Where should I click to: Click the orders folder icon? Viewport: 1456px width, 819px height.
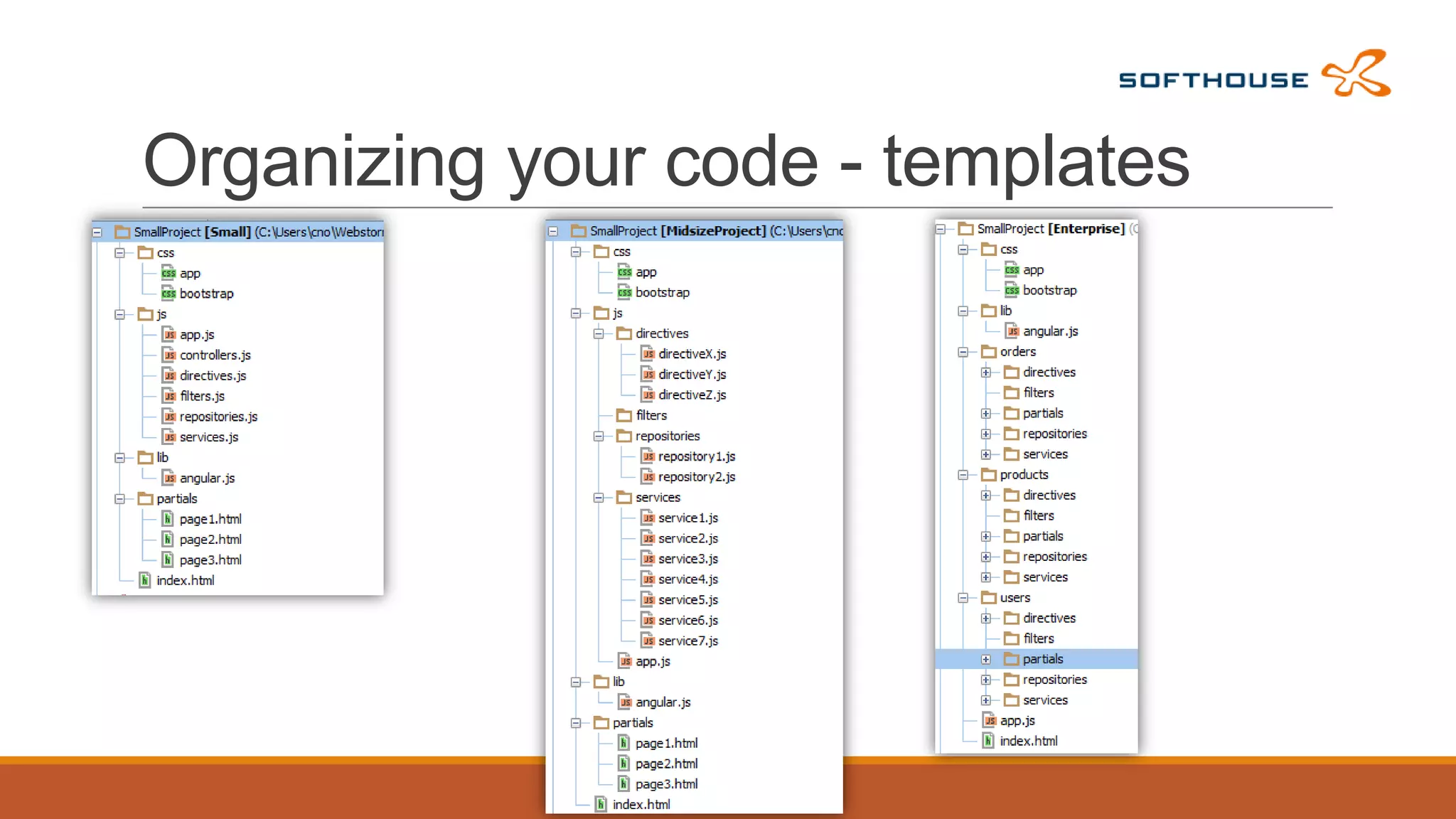(989, 352)
